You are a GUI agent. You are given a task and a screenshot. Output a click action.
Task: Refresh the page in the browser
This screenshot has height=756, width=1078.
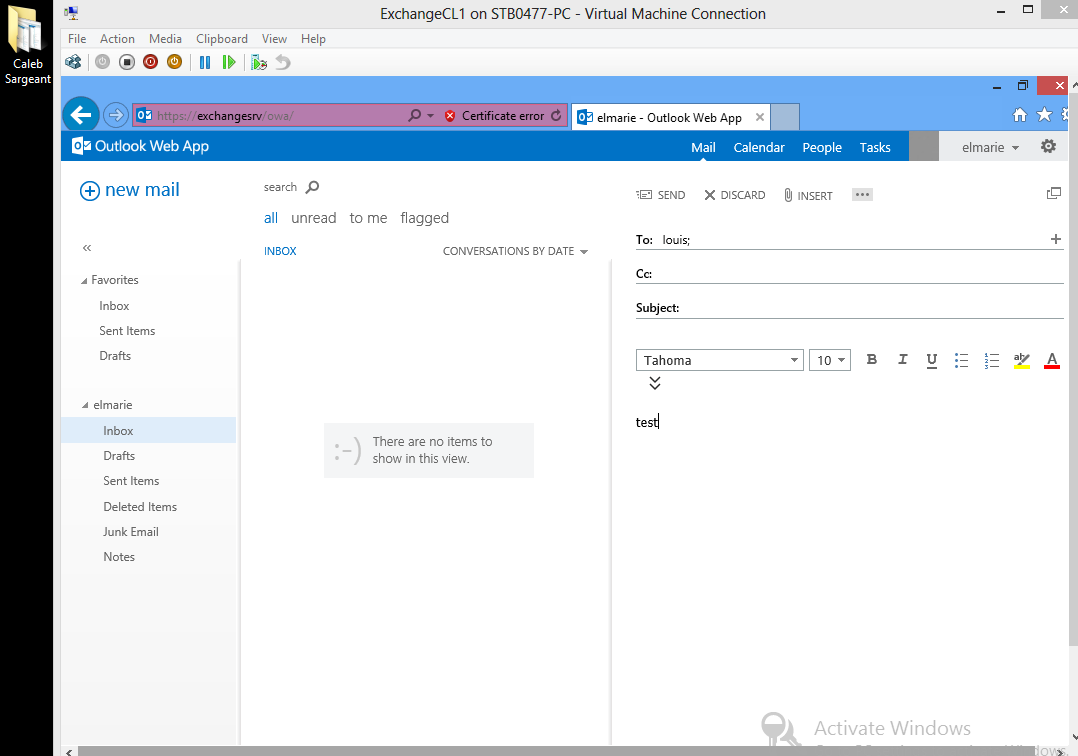(556, 115)
